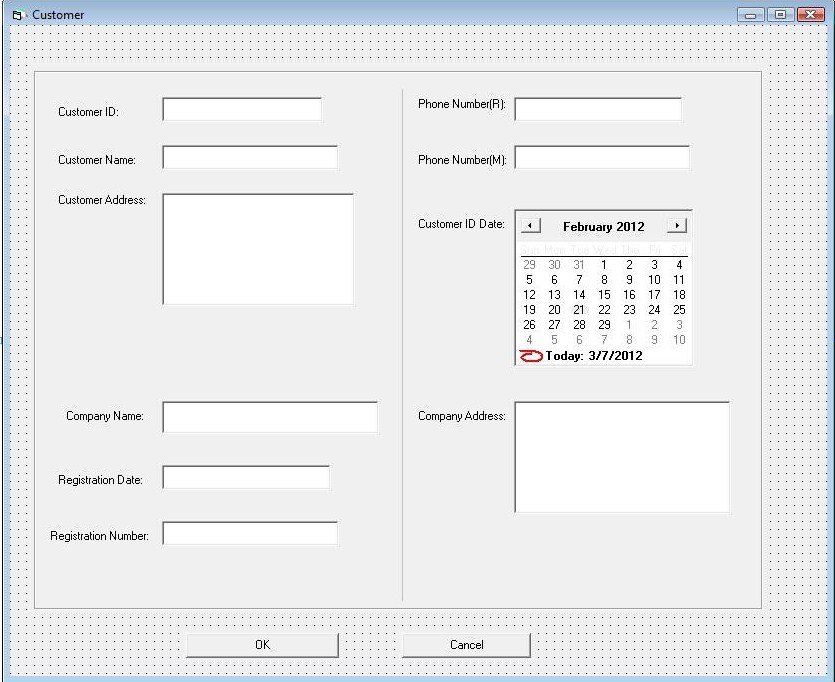Click the Customer Name input field
Image resolution: width=835 pixels, height=682 pixels.
coord(249,156)
